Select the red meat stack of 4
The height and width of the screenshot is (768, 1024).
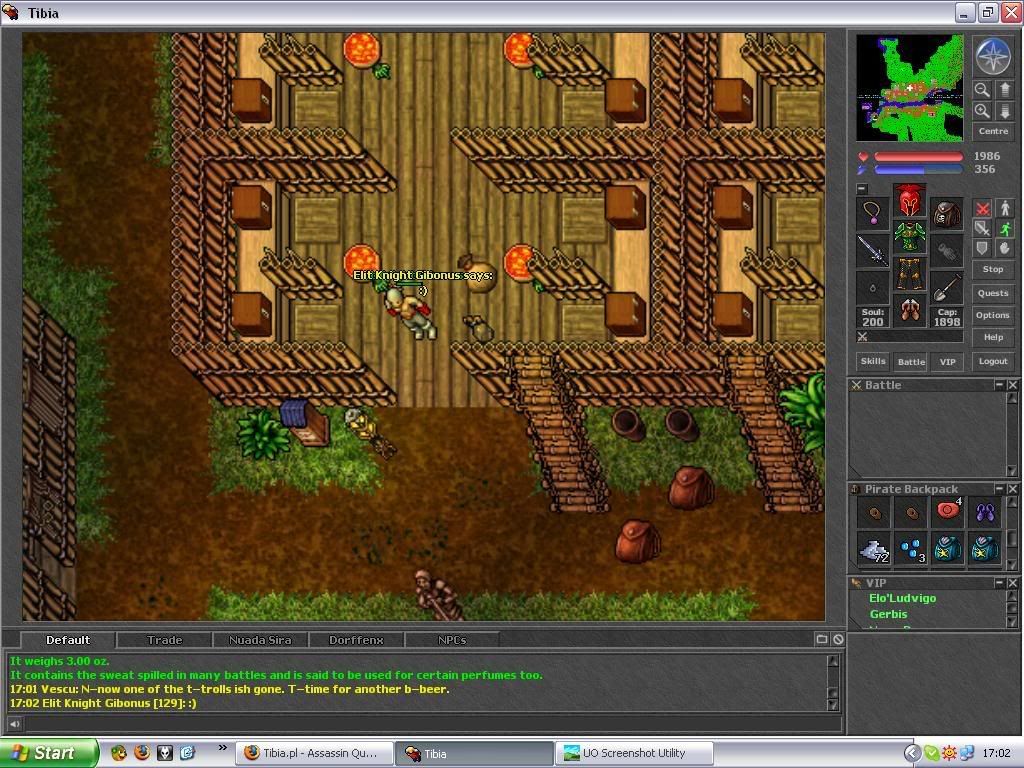click(x=948, y=513)
